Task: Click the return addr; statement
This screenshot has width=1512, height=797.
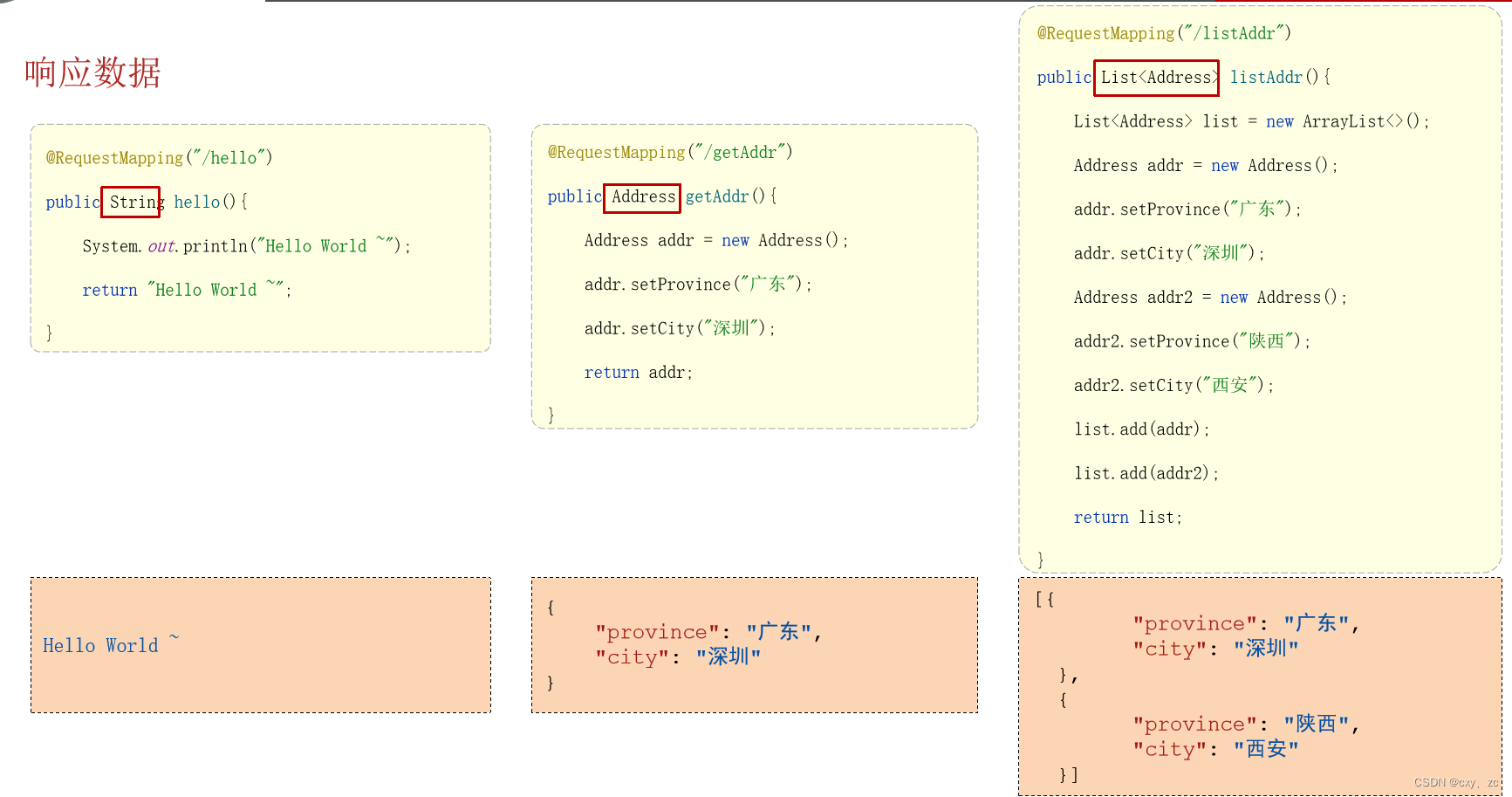Action: coord(638,373)
